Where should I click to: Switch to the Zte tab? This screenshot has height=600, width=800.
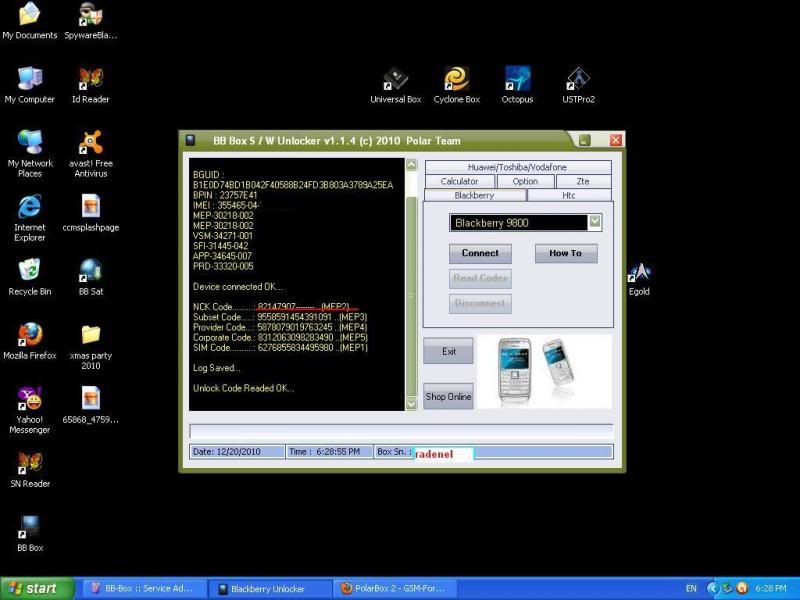click(x=583, y=181)
